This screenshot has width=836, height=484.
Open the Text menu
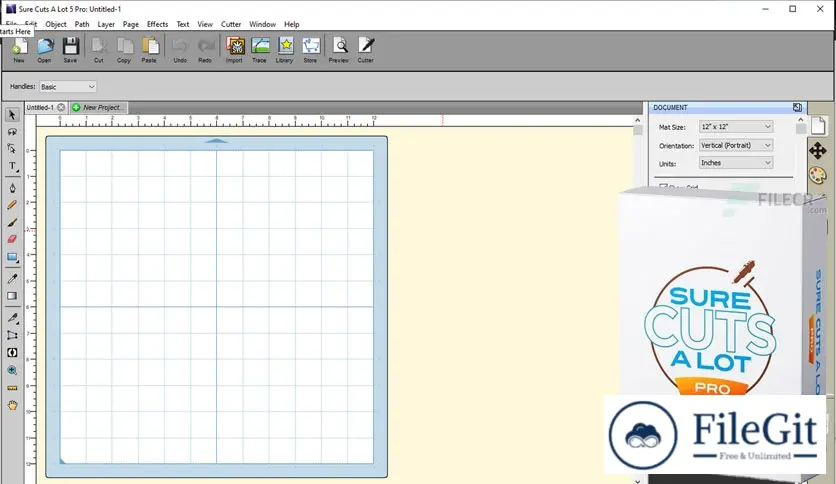pyautogui.click(x=183, y=24)
